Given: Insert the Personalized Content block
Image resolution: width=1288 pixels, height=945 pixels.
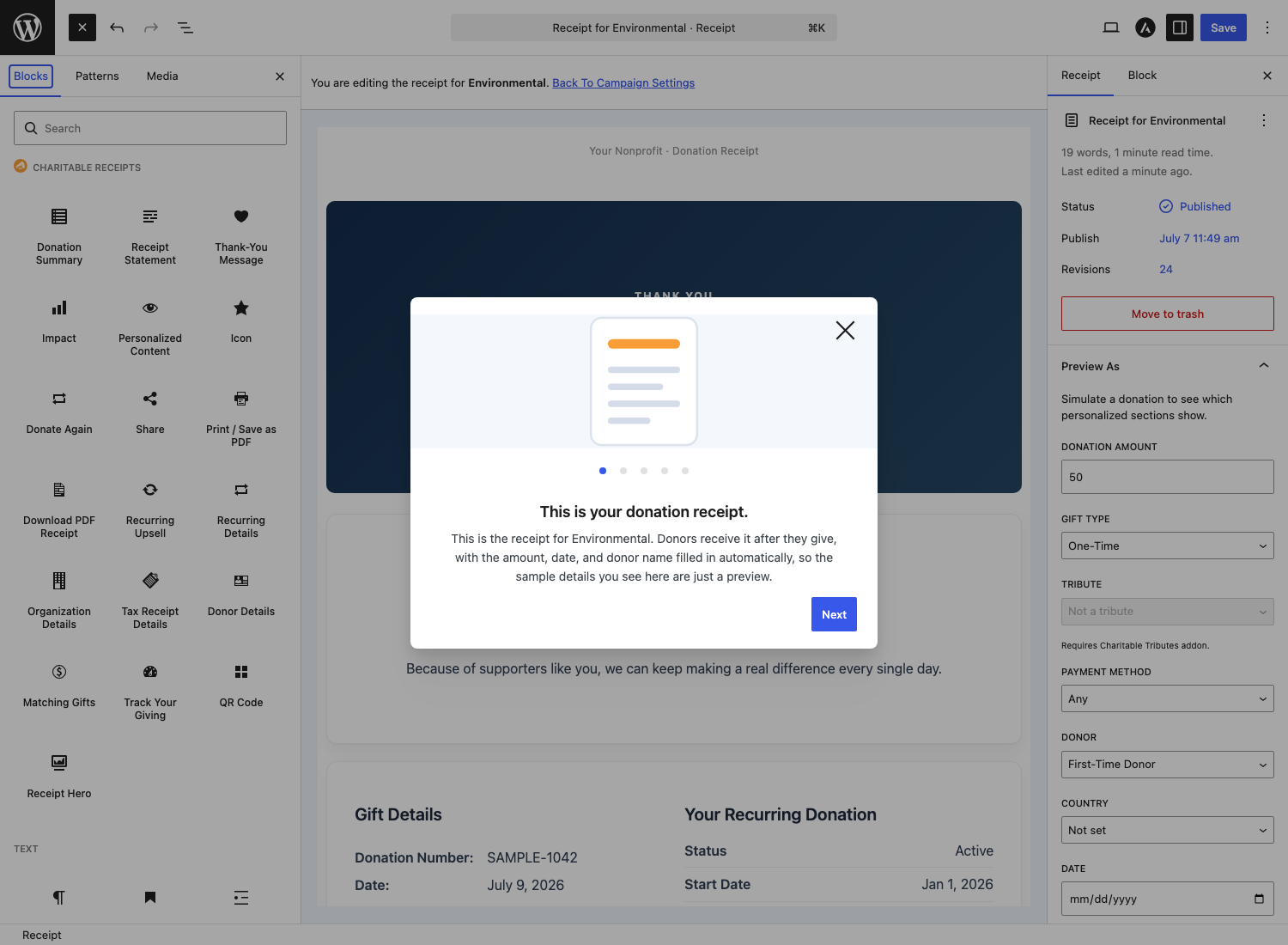Looking at the screenshot, I should coord(150,327).
